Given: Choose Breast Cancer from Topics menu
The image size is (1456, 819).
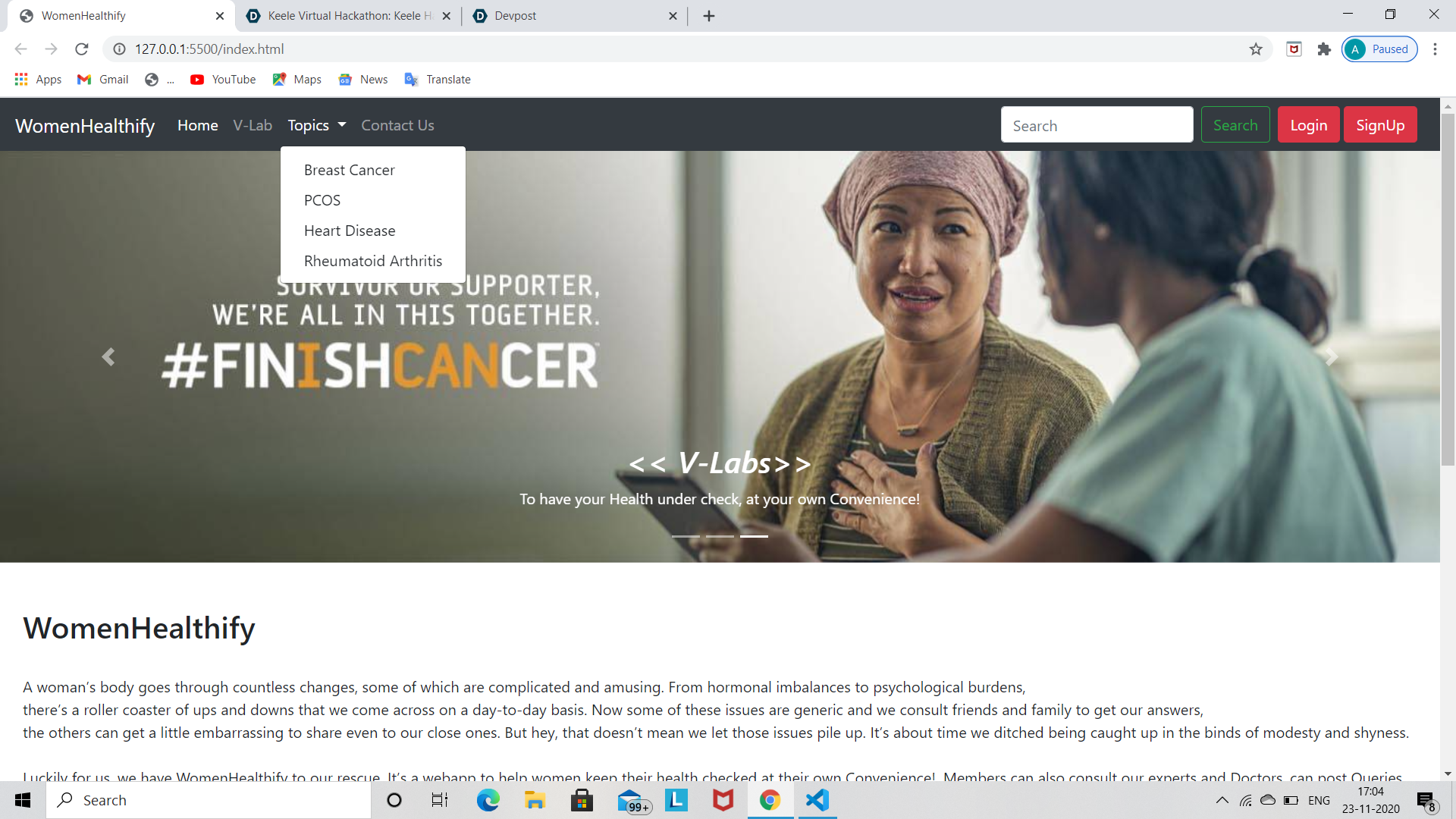Looking at the screenshot, I should pos(349,171).
